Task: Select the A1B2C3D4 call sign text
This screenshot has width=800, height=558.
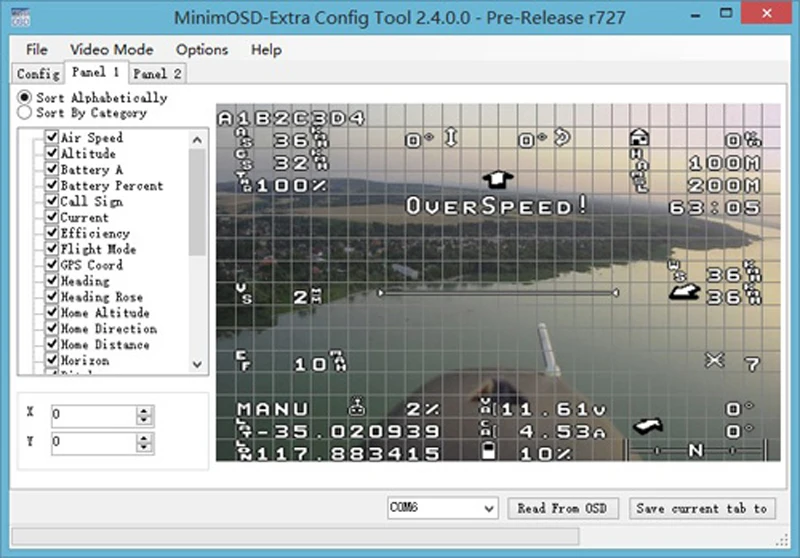Action: pos(292,118)
